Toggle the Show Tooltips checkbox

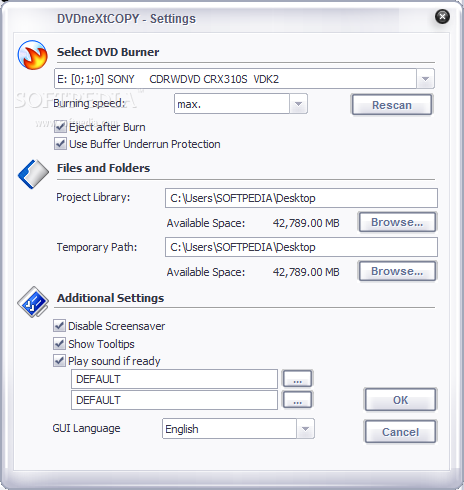(x=59, y=344)
